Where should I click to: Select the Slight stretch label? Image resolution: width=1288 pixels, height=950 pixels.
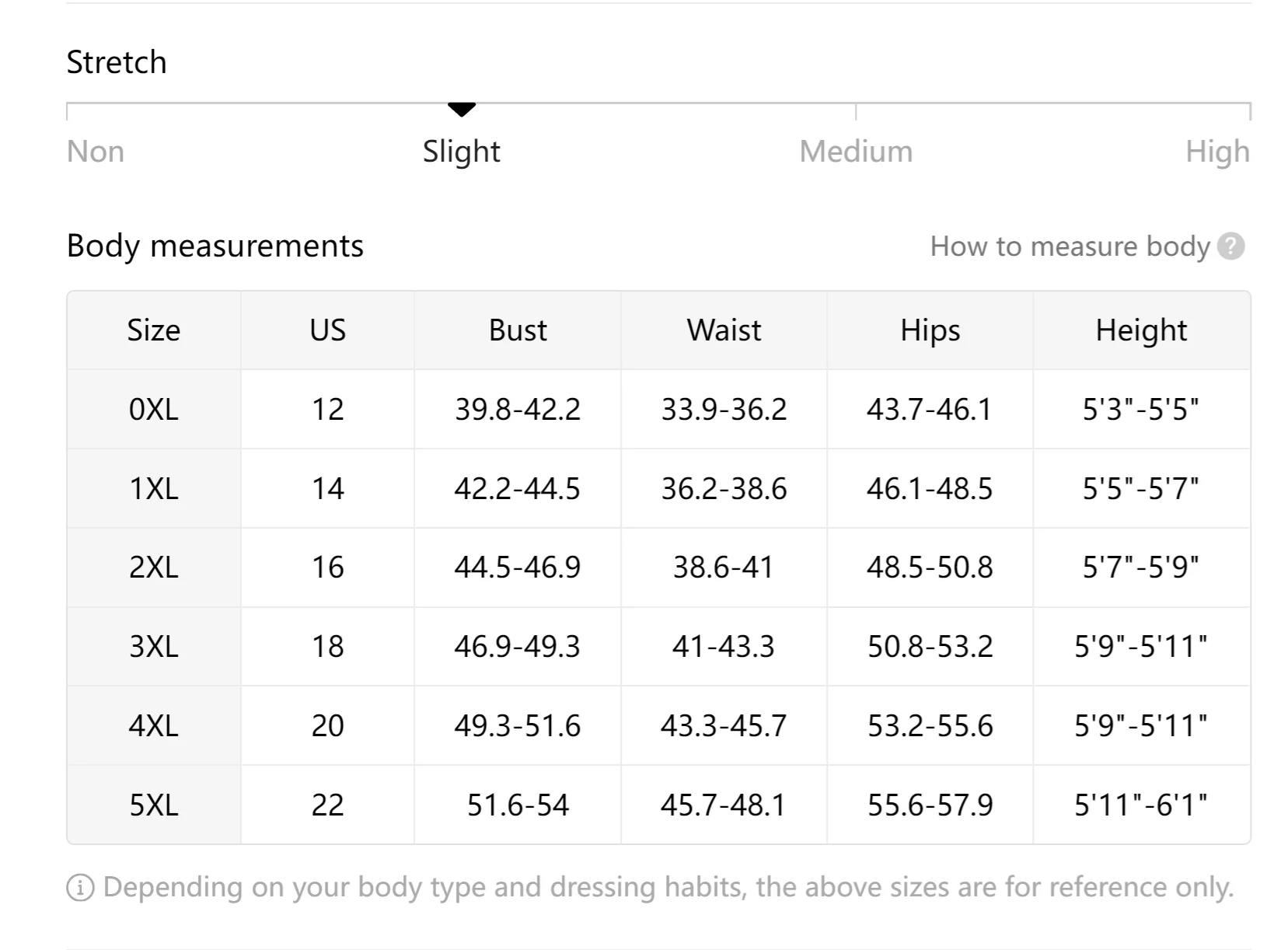pyautogui.click(x=462, y=152)
